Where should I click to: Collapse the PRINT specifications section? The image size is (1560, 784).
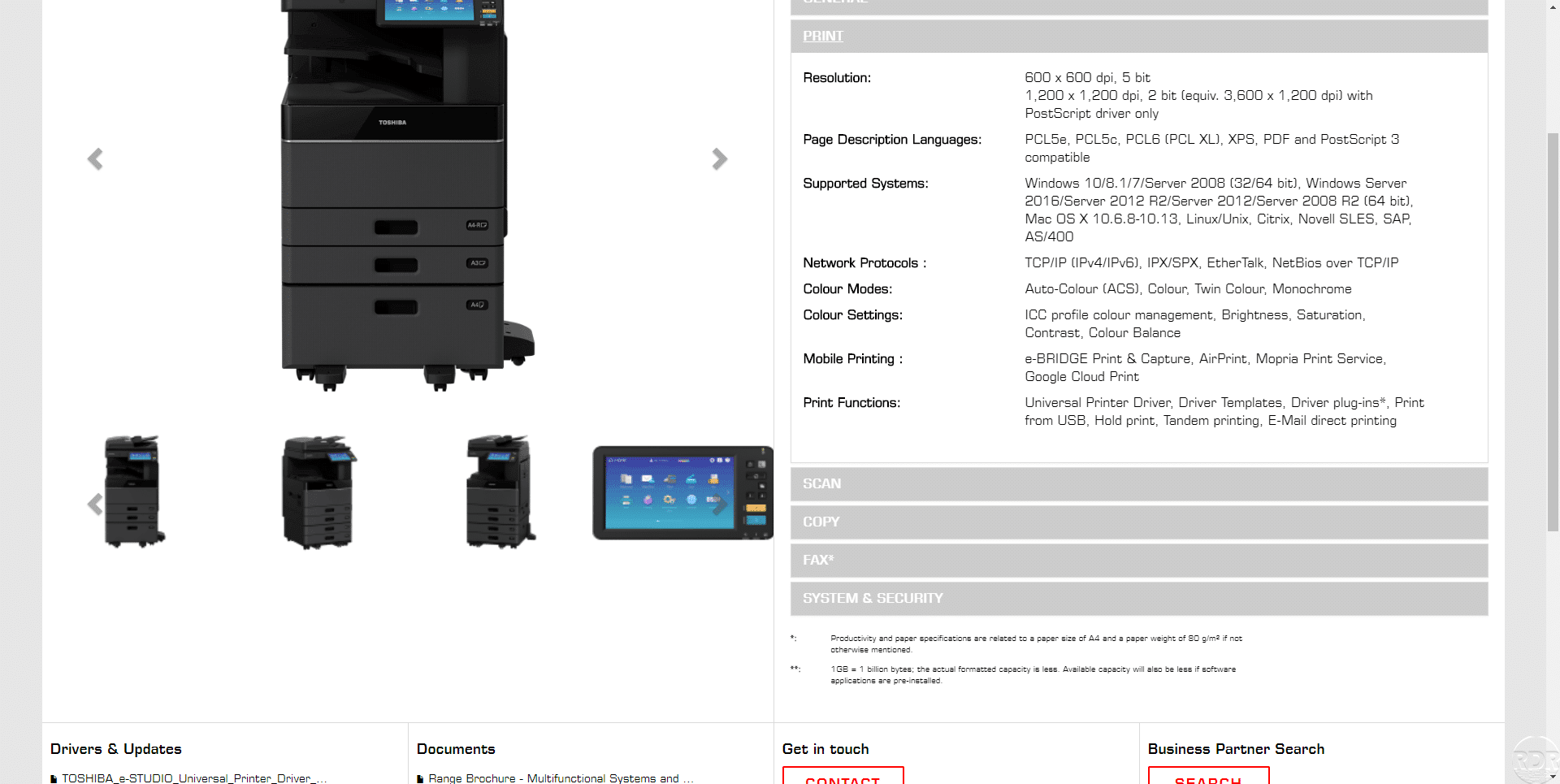(x=1139, y=37)
